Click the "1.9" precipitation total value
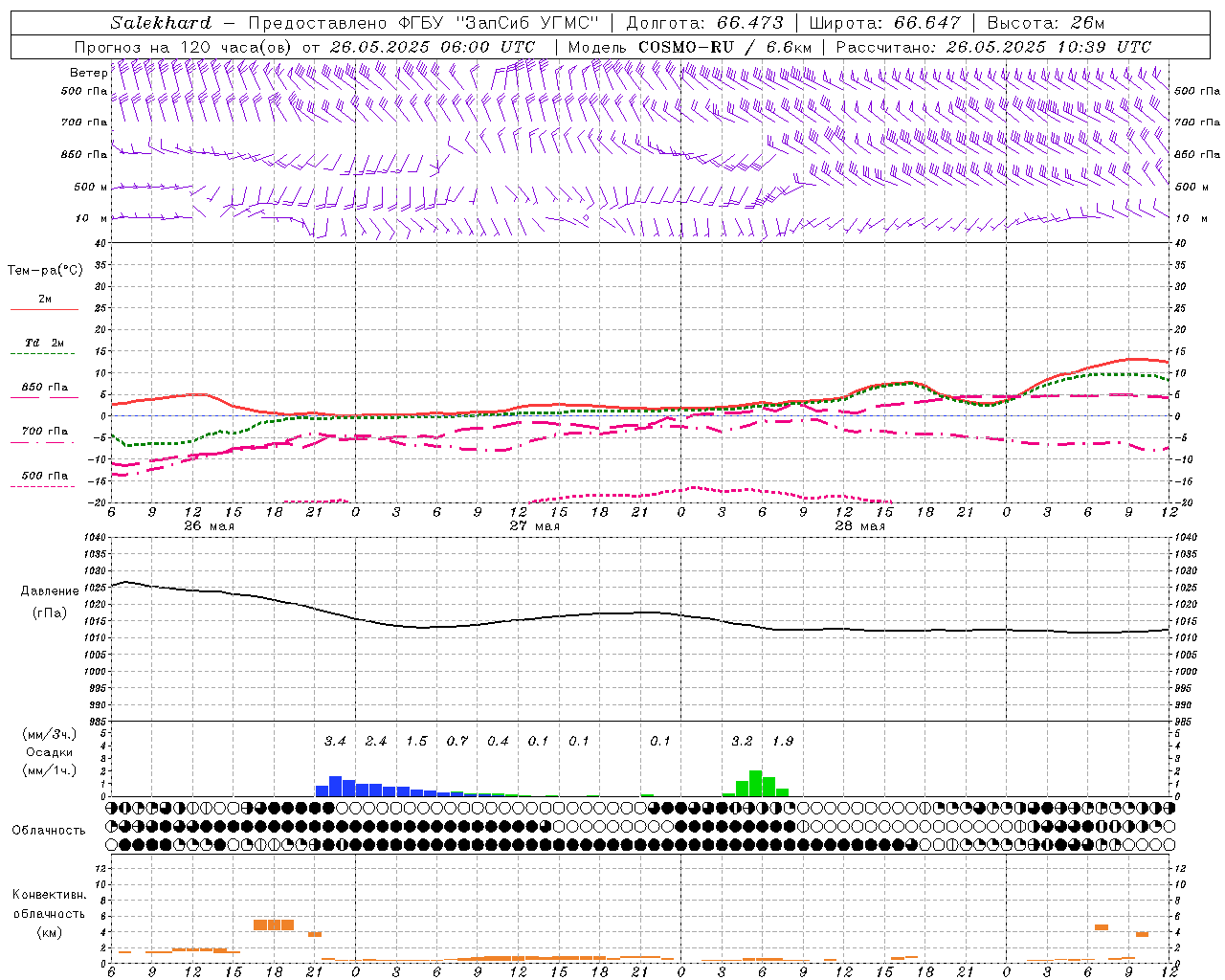Screen dimensions: 1225x980 (783, 742)
